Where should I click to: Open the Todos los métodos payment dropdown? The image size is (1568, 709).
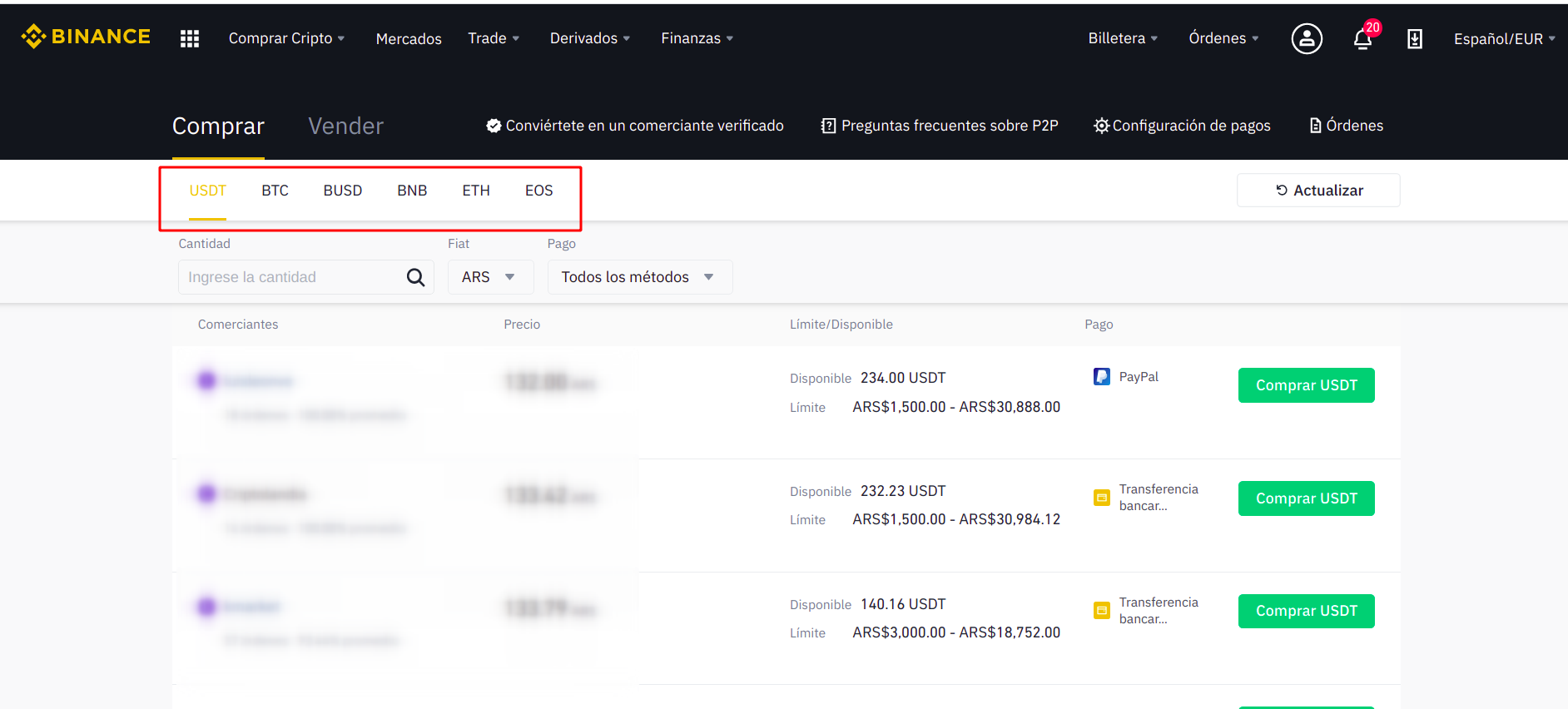(640, 277)
